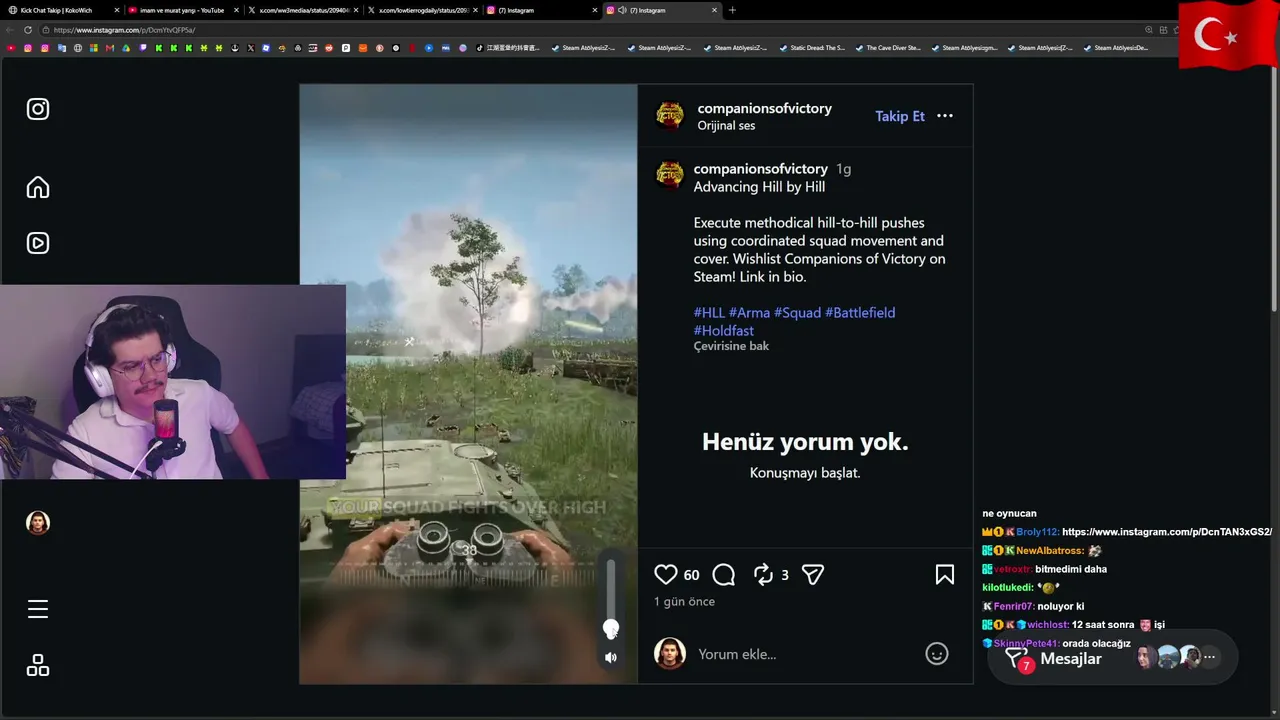The image size is (1280, 720).
Task: Switch to the imam ve murat yangı YouTube tab
Action: [x=183, y=10]
